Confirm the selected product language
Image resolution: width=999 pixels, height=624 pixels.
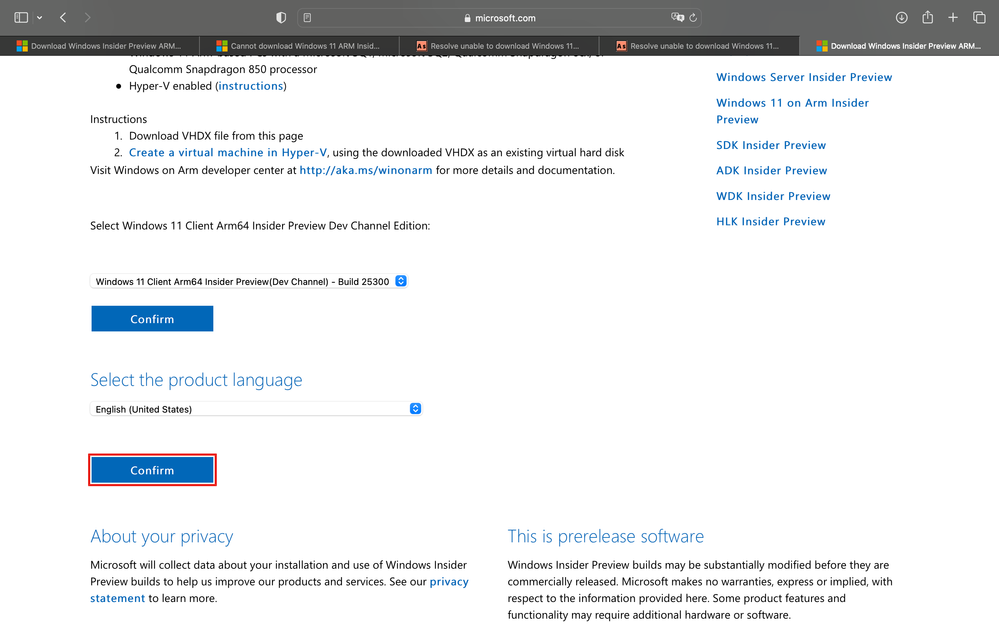click(152, 470)
